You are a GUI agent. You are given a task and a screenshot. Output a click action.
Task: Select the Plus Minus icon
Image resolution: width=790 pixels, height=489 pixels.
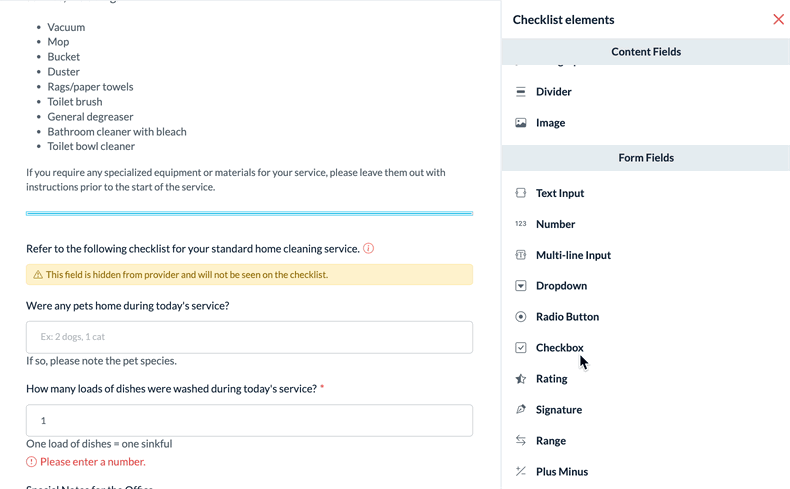pos(520,471)
